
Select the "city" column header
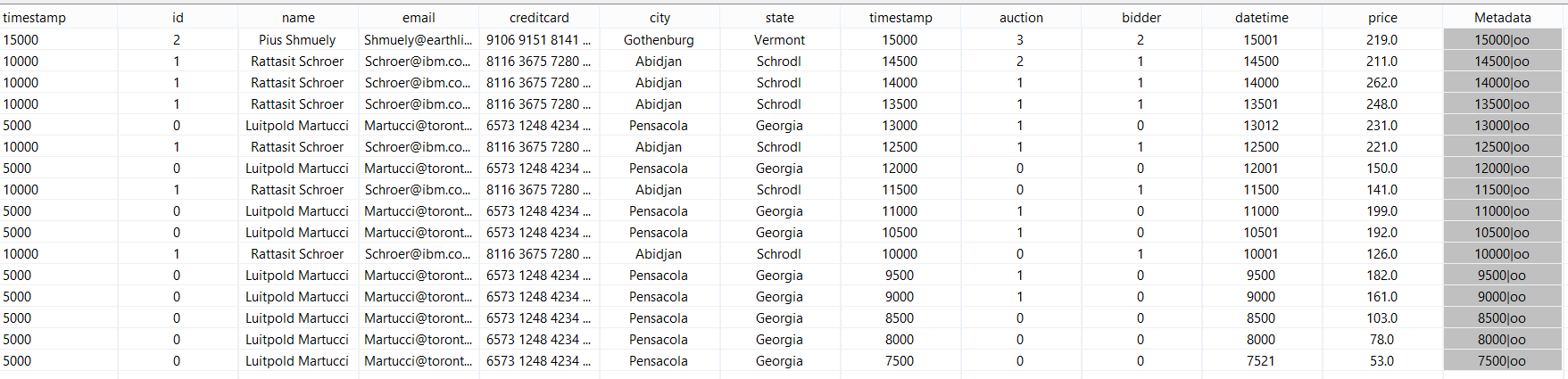[660, 18]
